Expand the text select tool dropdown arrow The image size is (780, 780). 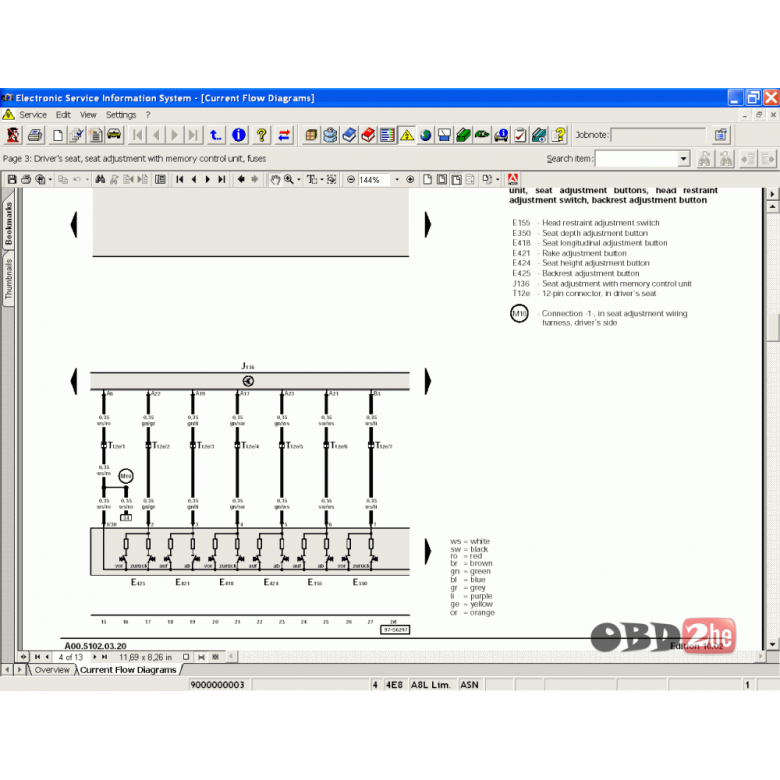click(x=321, y=180)
